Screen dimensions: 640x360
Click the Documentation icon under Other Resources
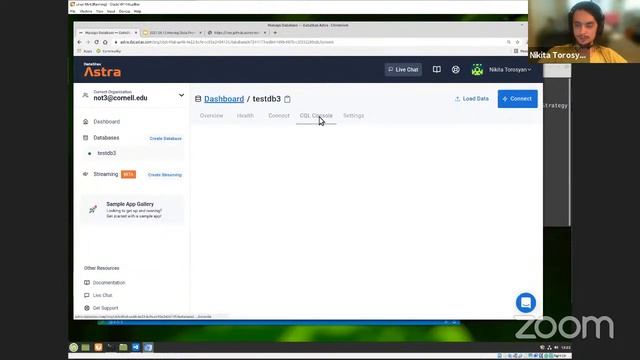click(87, 282)
